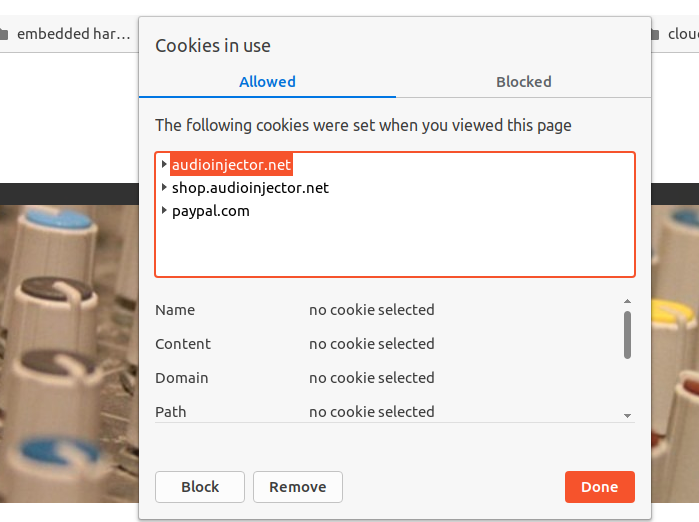The image size is (699, 522).
Task: Expand the paypal.com tree arrow
Action: [164, 210]
